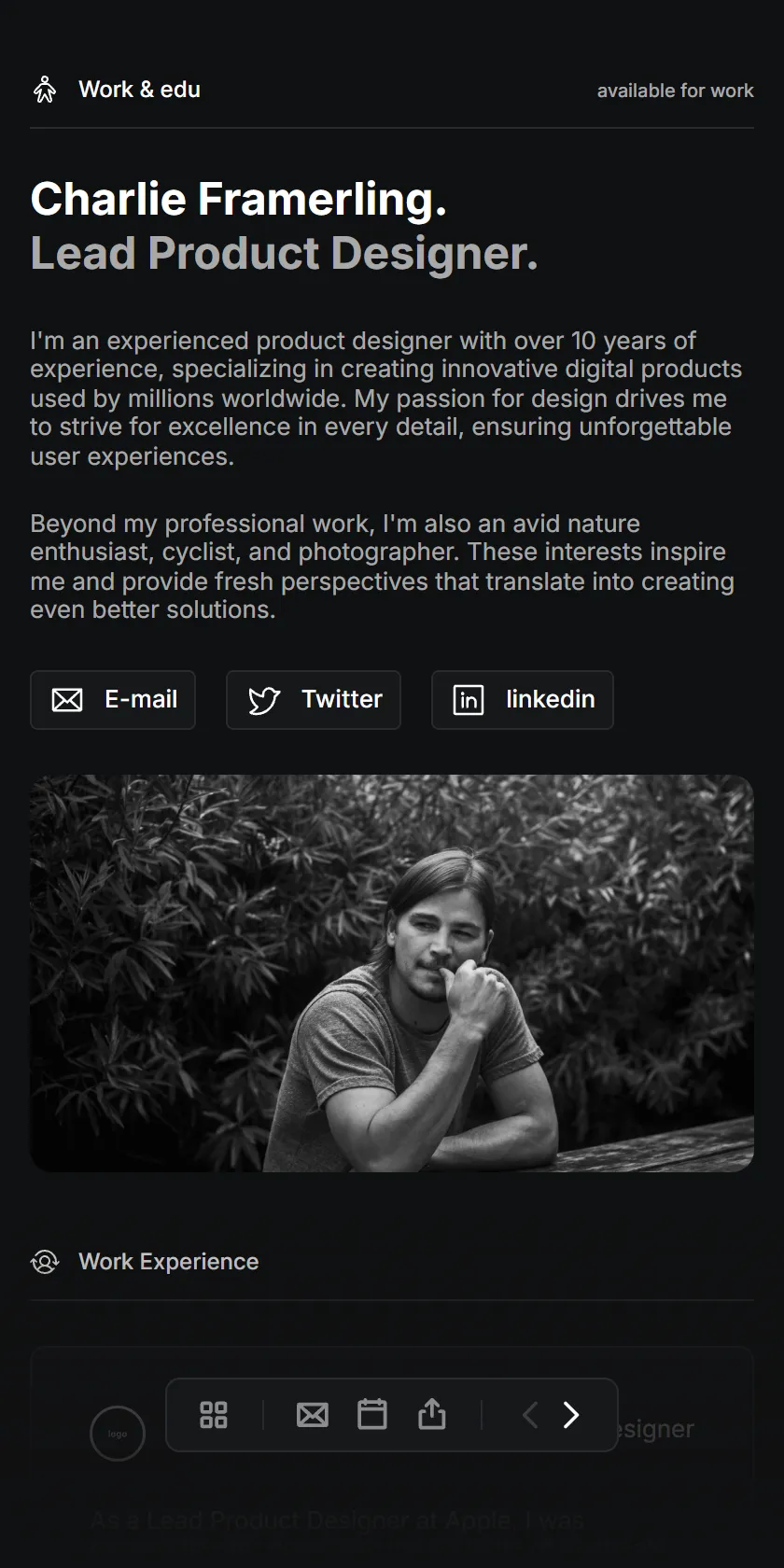Click the Twitter bird icon
The height and width of the screenshot is (1568, 784).
pyautogui.click(x=264, y=700)
